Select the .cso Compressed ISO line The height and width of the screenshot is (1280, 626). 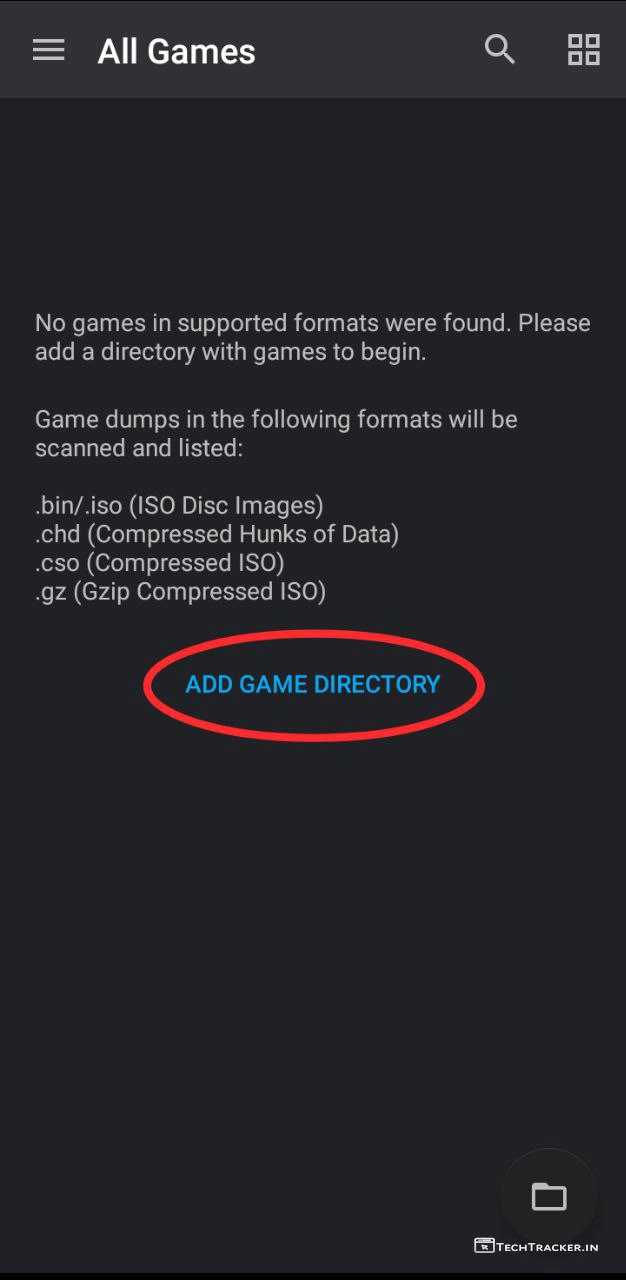[x=160, y=563]
